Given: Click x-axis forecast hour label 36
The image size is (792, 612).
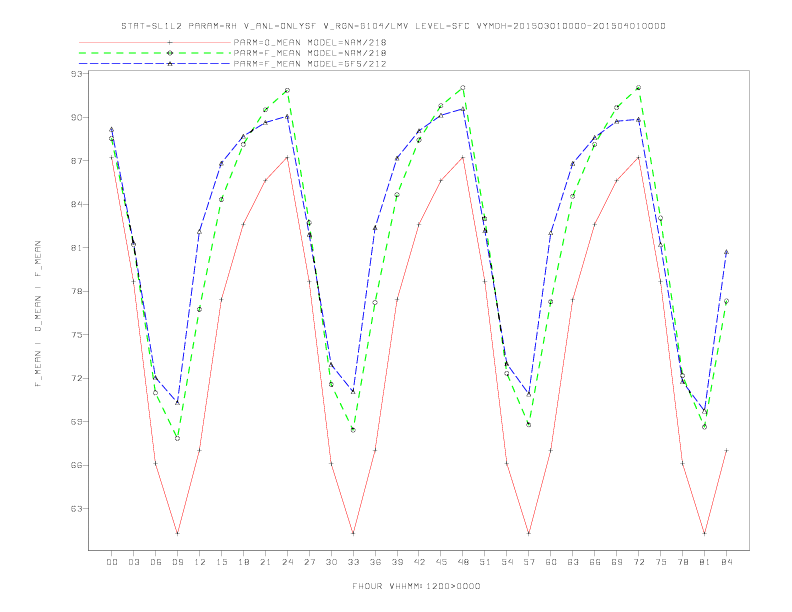Looking at the screenshot, I should click(x=375, y=562).
